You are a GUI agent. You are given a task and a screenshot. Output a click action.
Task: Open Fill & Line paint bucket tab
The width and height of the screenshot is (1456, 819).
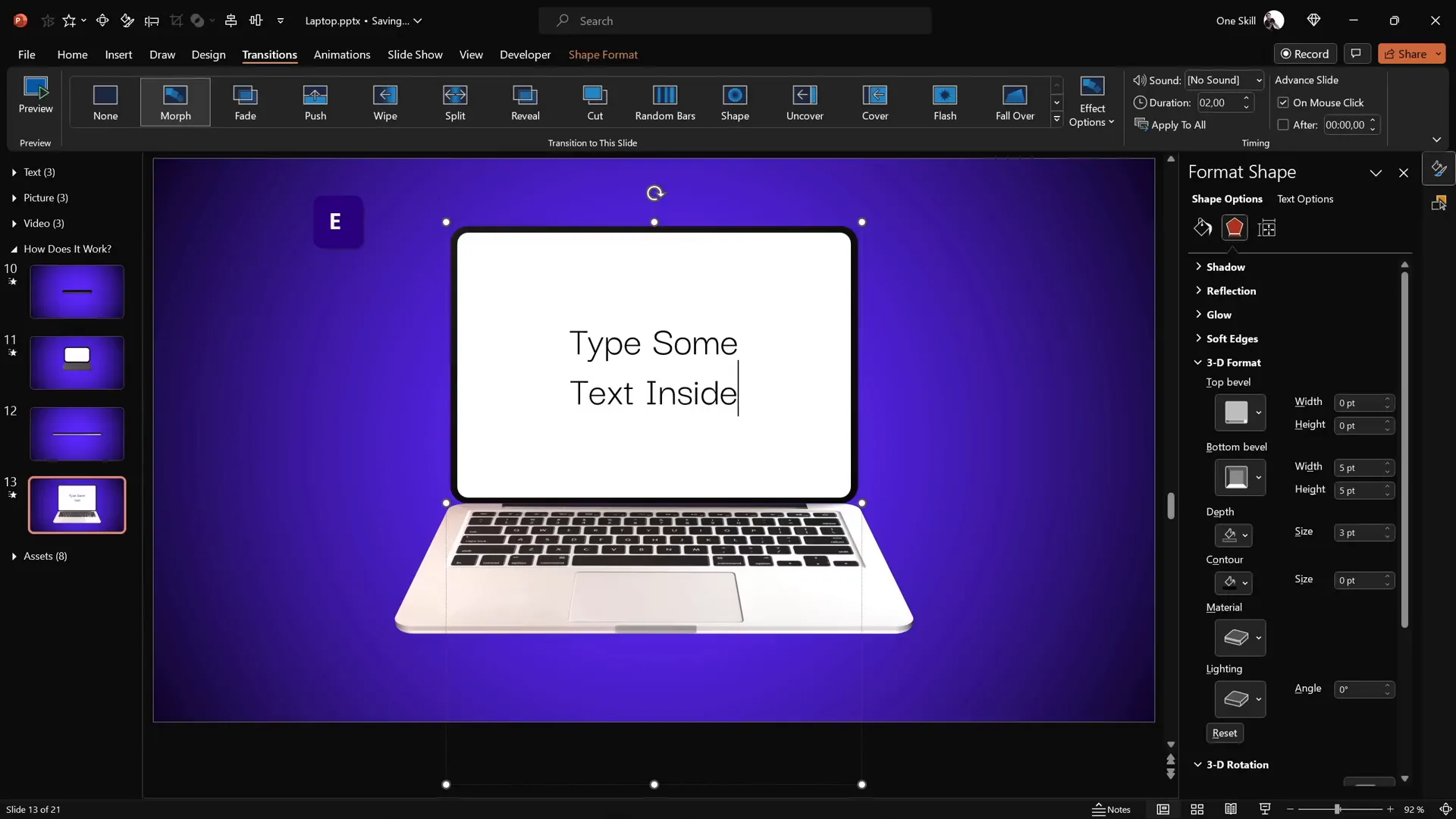[x=1203, y=227]
